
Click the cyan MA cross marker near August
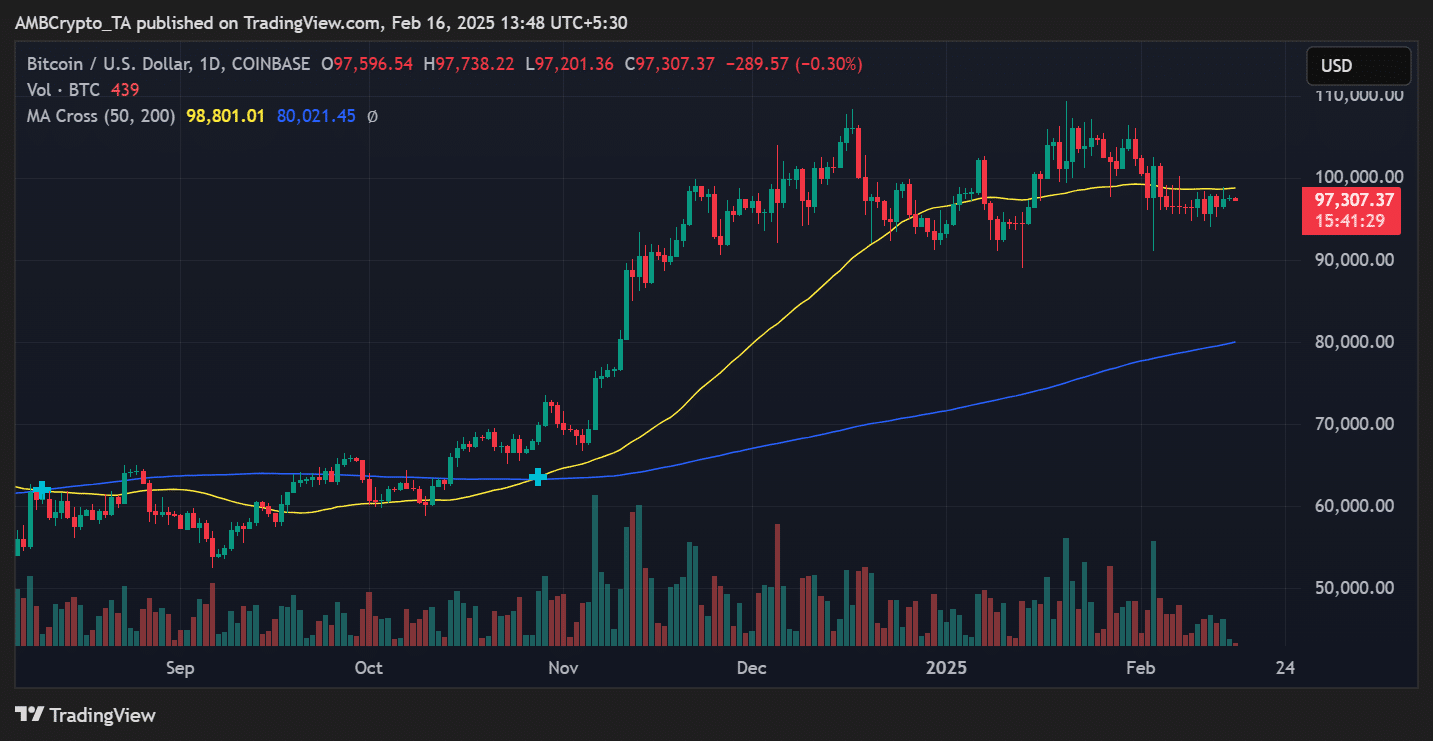(x=41, y=490)
